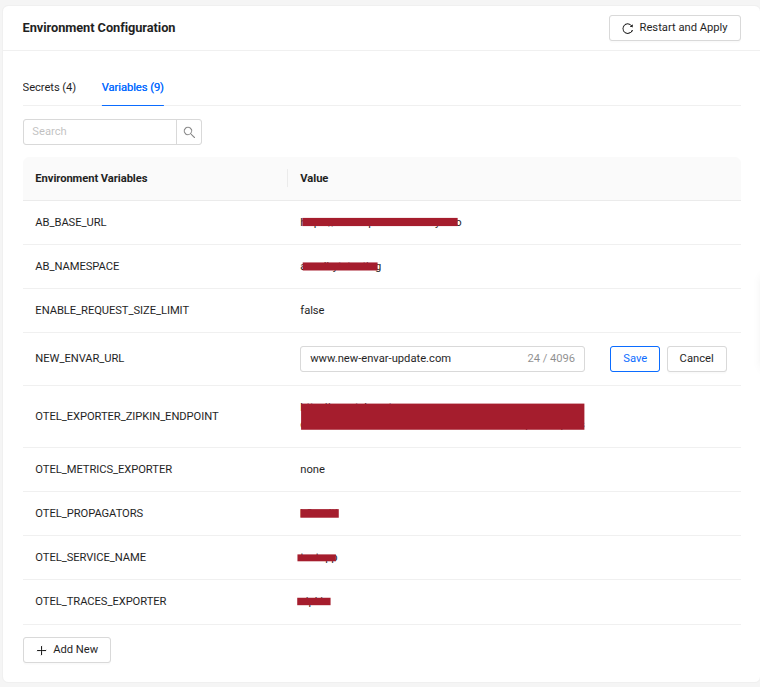Save the NEW_ENVAR_URL value
760x687 pixels.
[x=634, y=359]
